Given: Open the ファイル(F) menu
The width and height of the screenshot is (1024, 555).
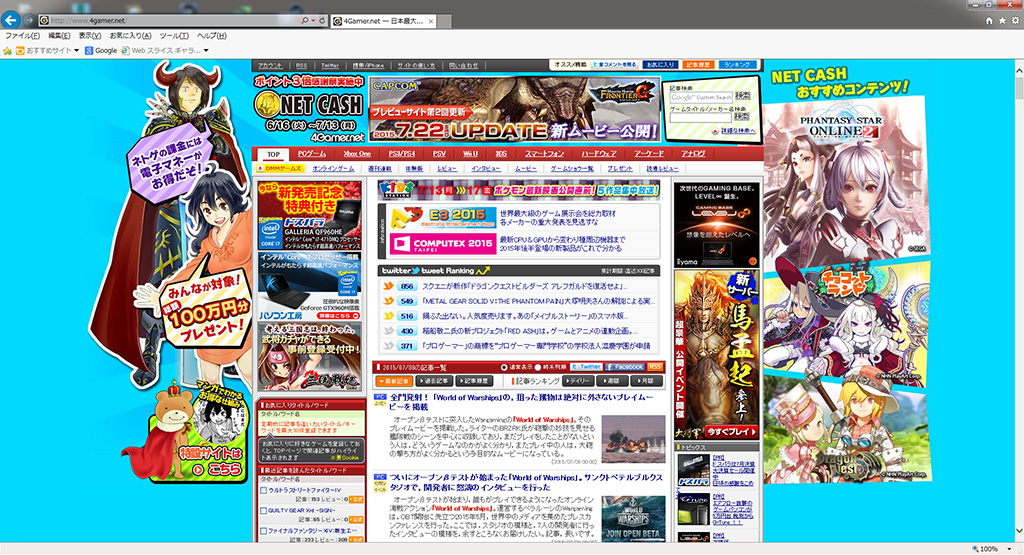Looking at the screenshot, I should 22,36.
